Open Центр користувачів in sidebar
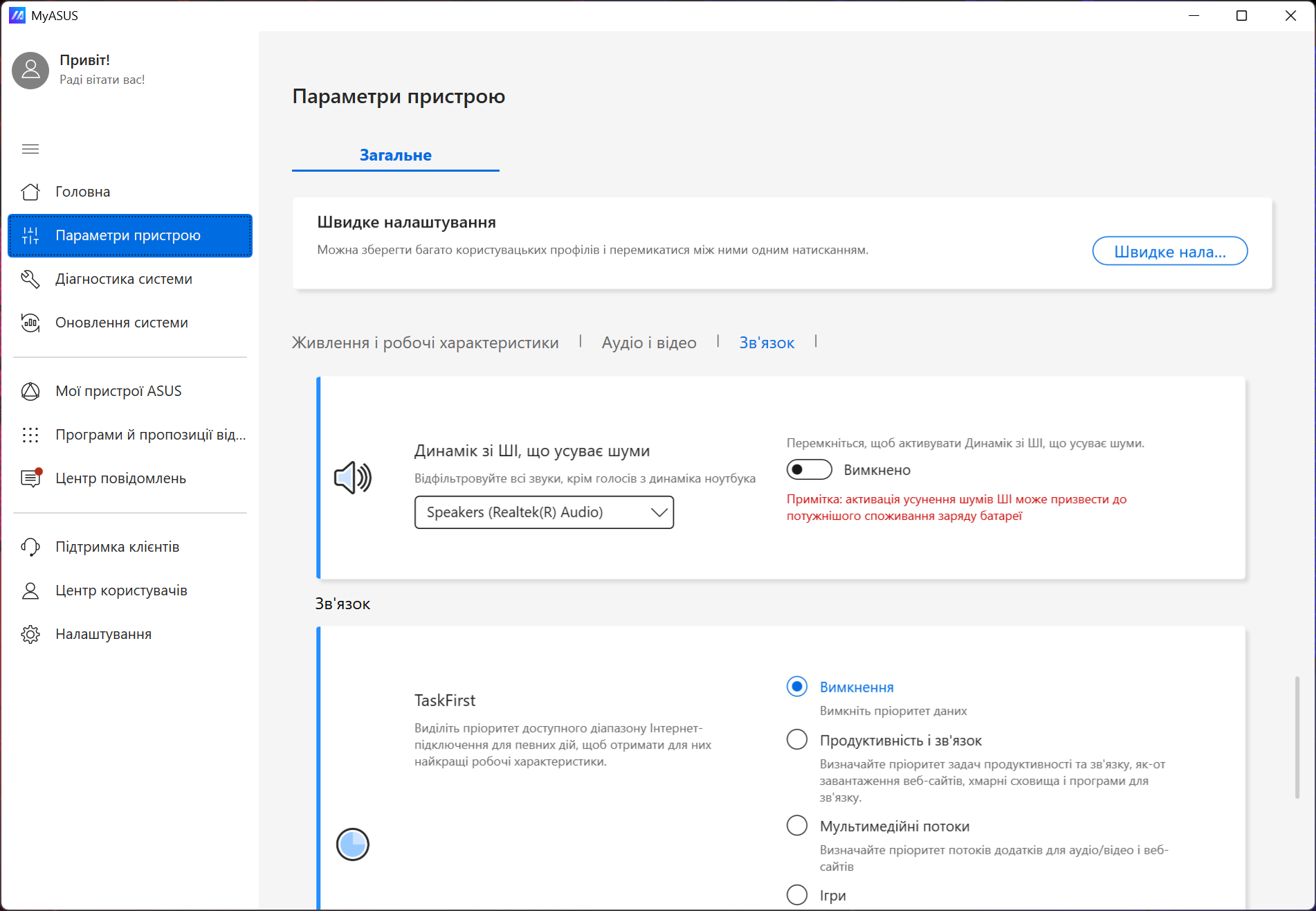This screenshot has width=1316, height=911. point(121,590)
